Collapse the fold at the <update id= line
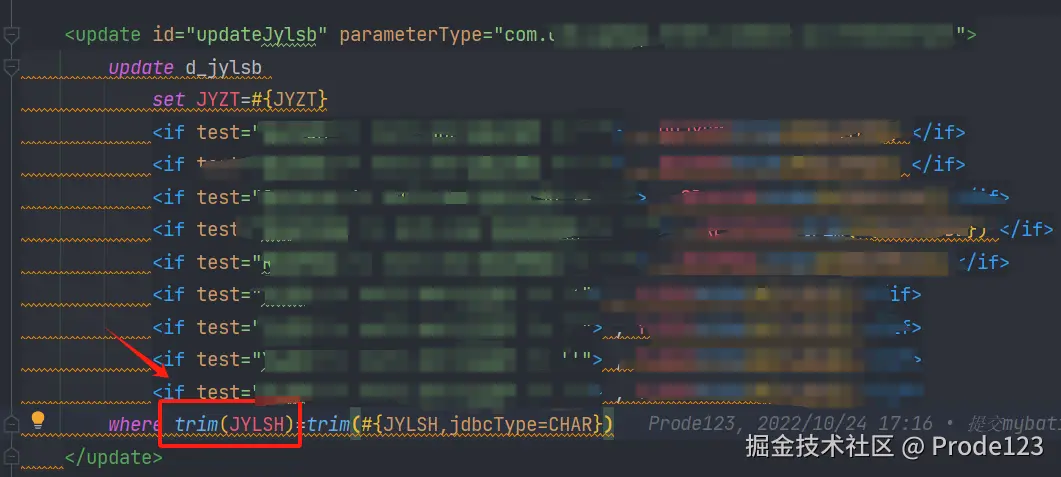Viewport: 1061px width, 477px height. (12, 35)
